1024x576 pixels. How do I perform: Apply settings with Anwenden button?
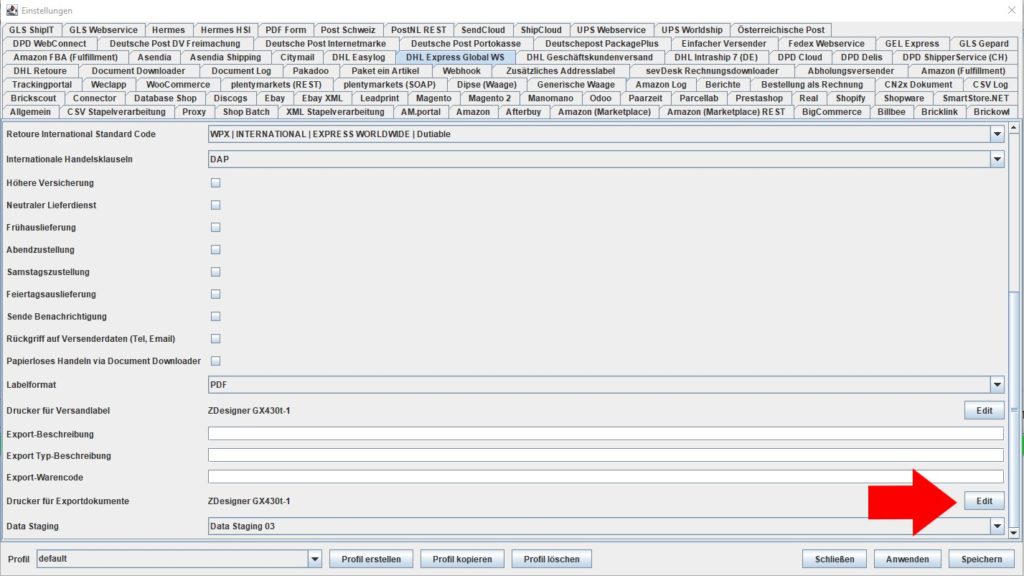(x=907, y=559)
